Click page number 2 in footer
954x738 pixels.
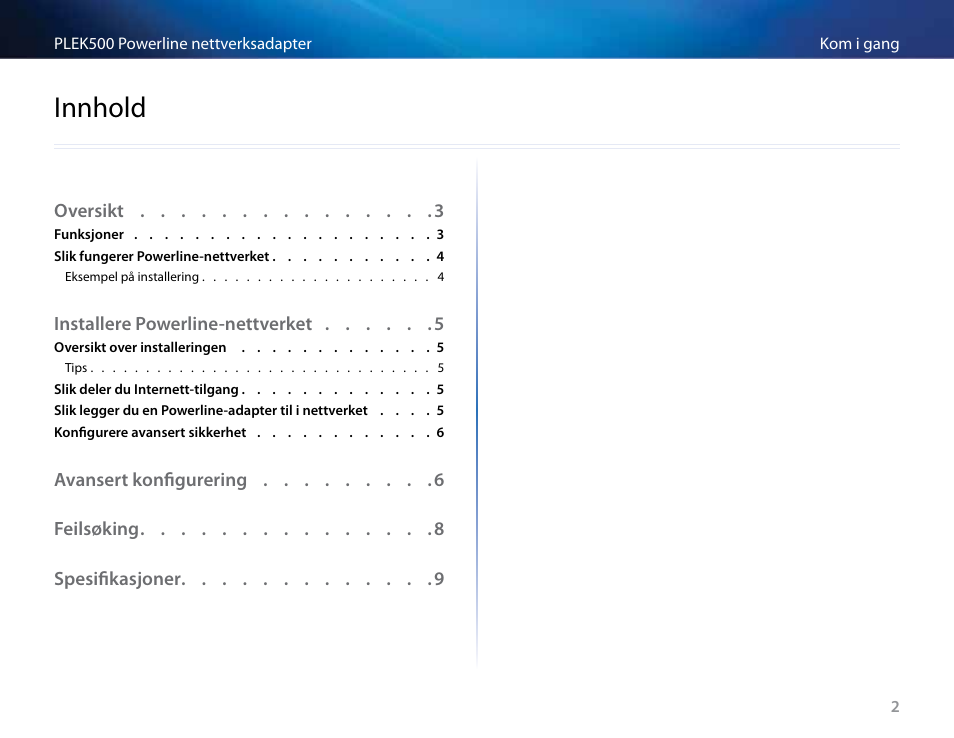click(x=895, y=706)
